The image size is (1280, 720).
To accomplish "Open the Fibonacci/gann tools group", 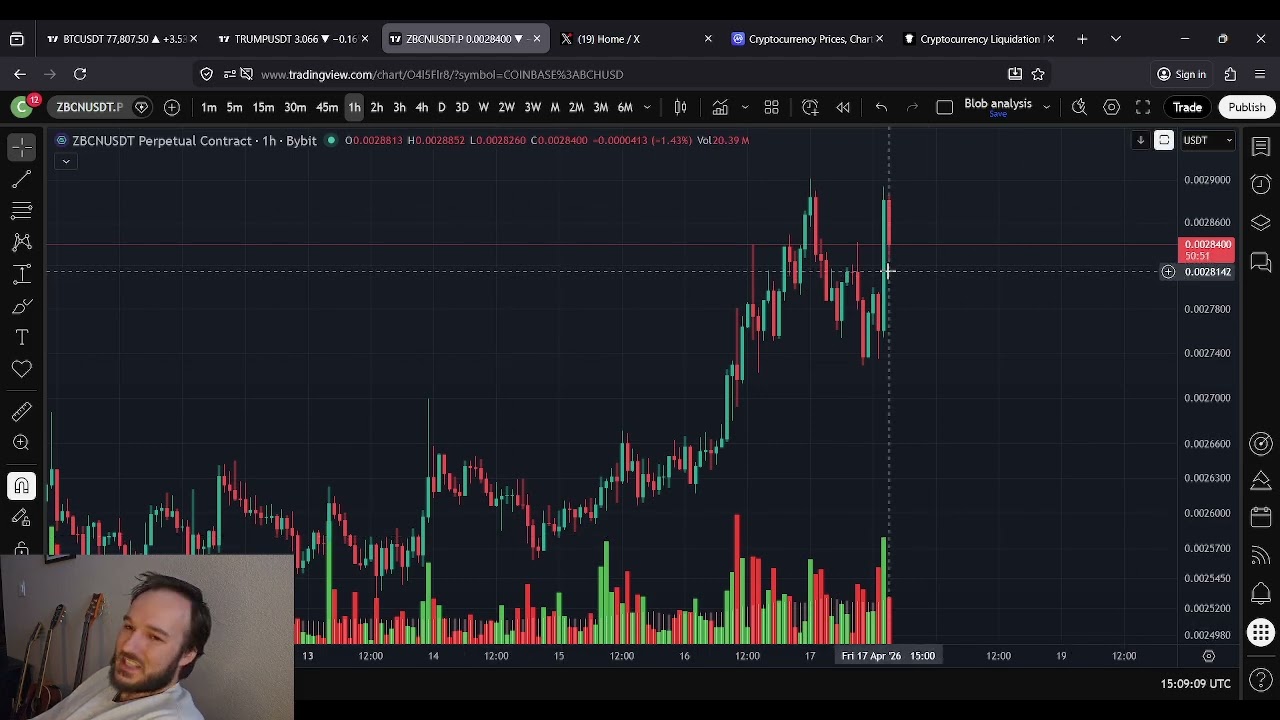I will click(21, 211).
